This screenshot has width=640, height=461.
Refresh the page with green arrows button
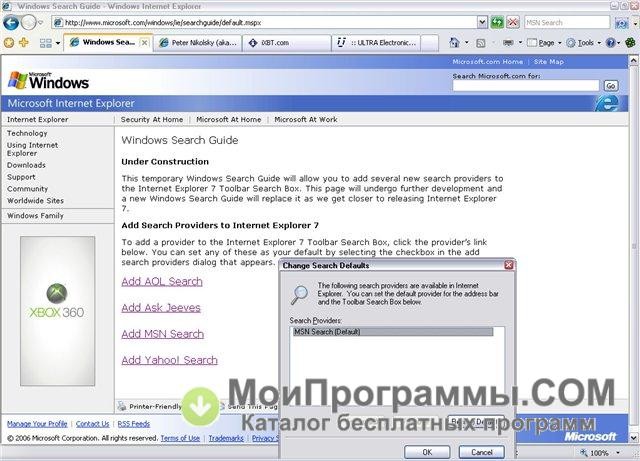click(x=497, y=22)
